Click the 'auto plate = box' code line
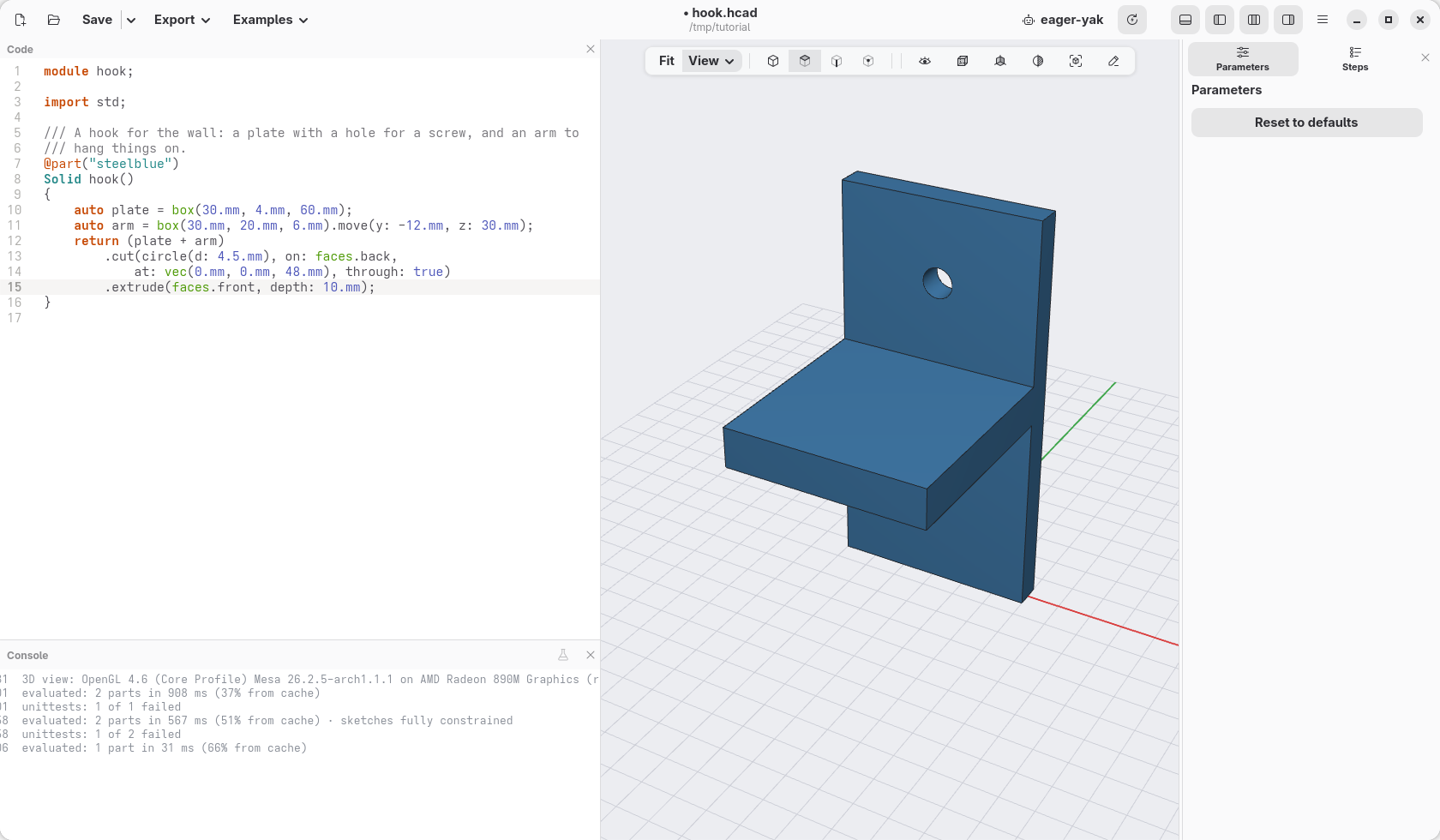 point(213,210)
